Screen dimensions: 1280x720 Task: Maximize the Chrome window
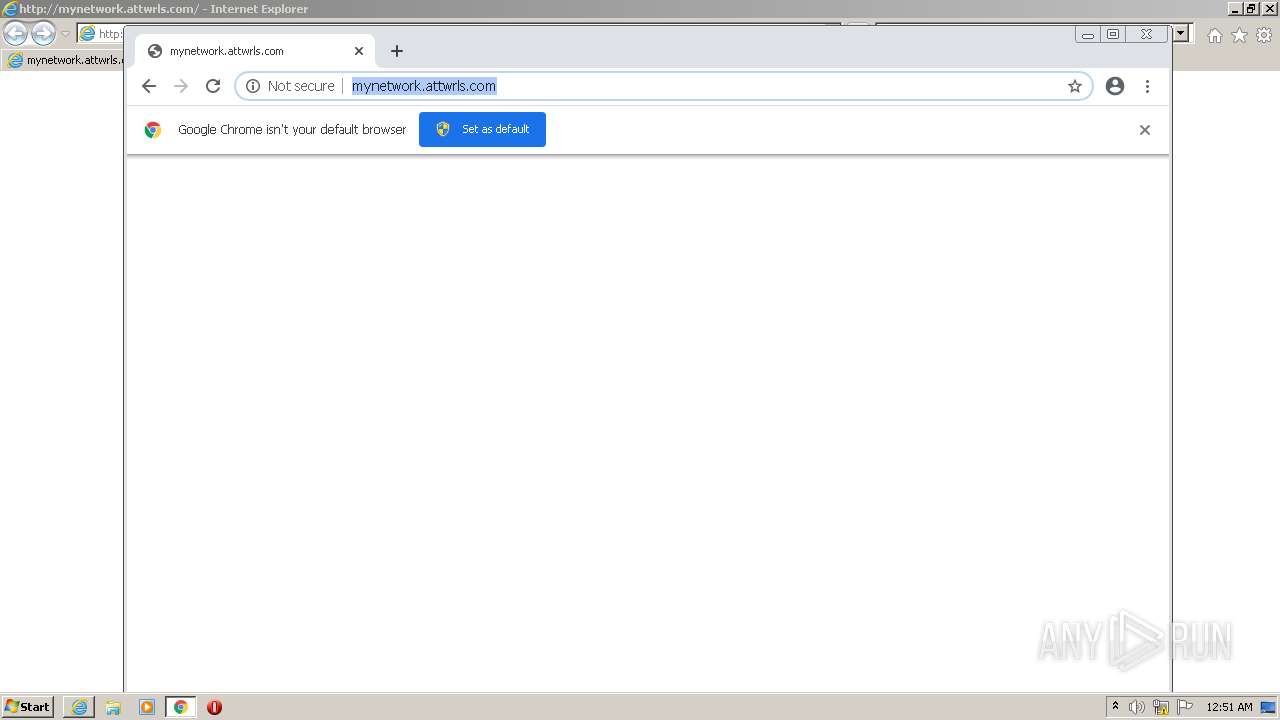[1113, 34]
